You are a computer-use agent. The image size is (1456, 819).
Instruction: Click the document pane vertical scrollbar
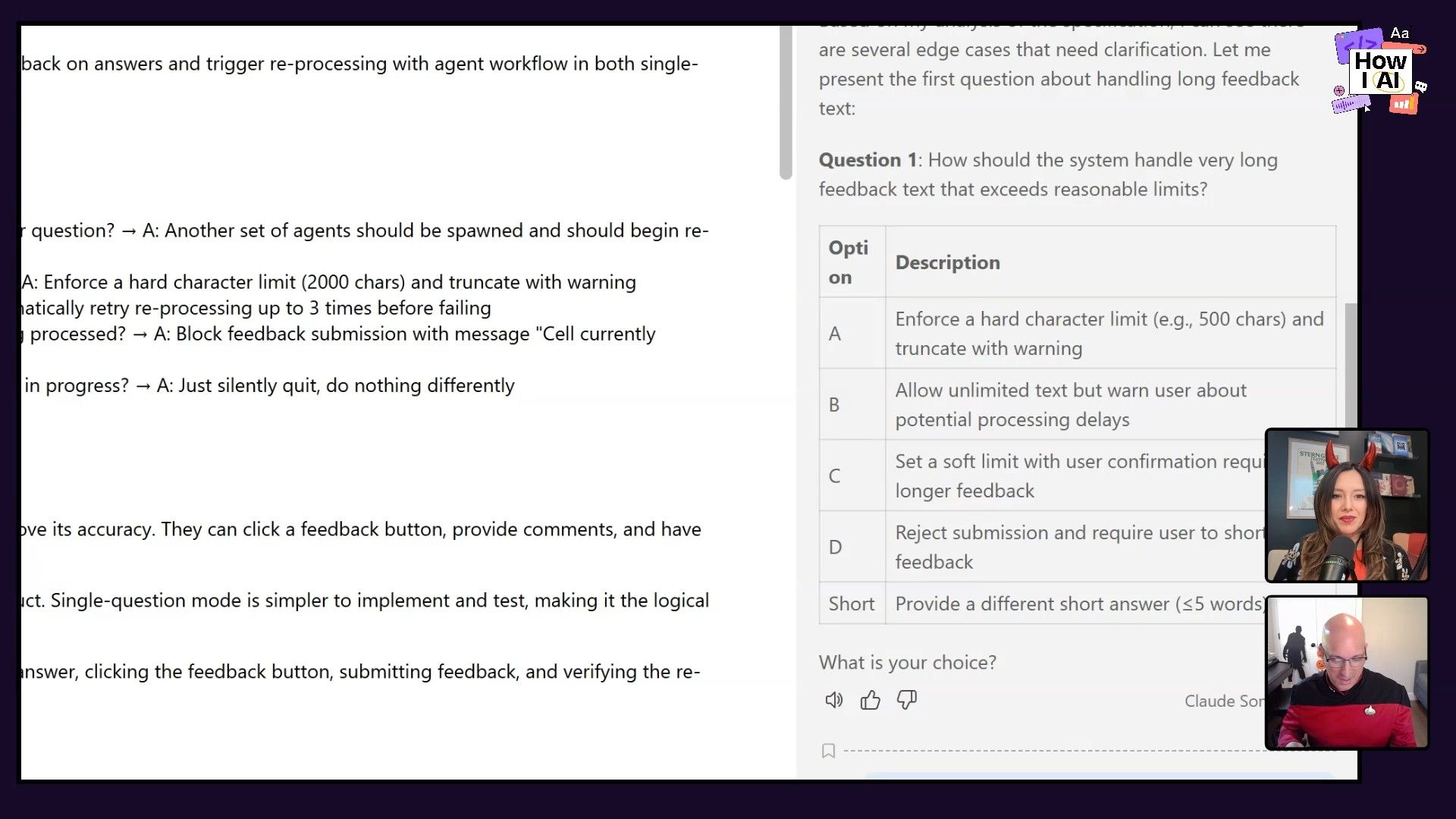pyautogui.click(x=786, y=102)
